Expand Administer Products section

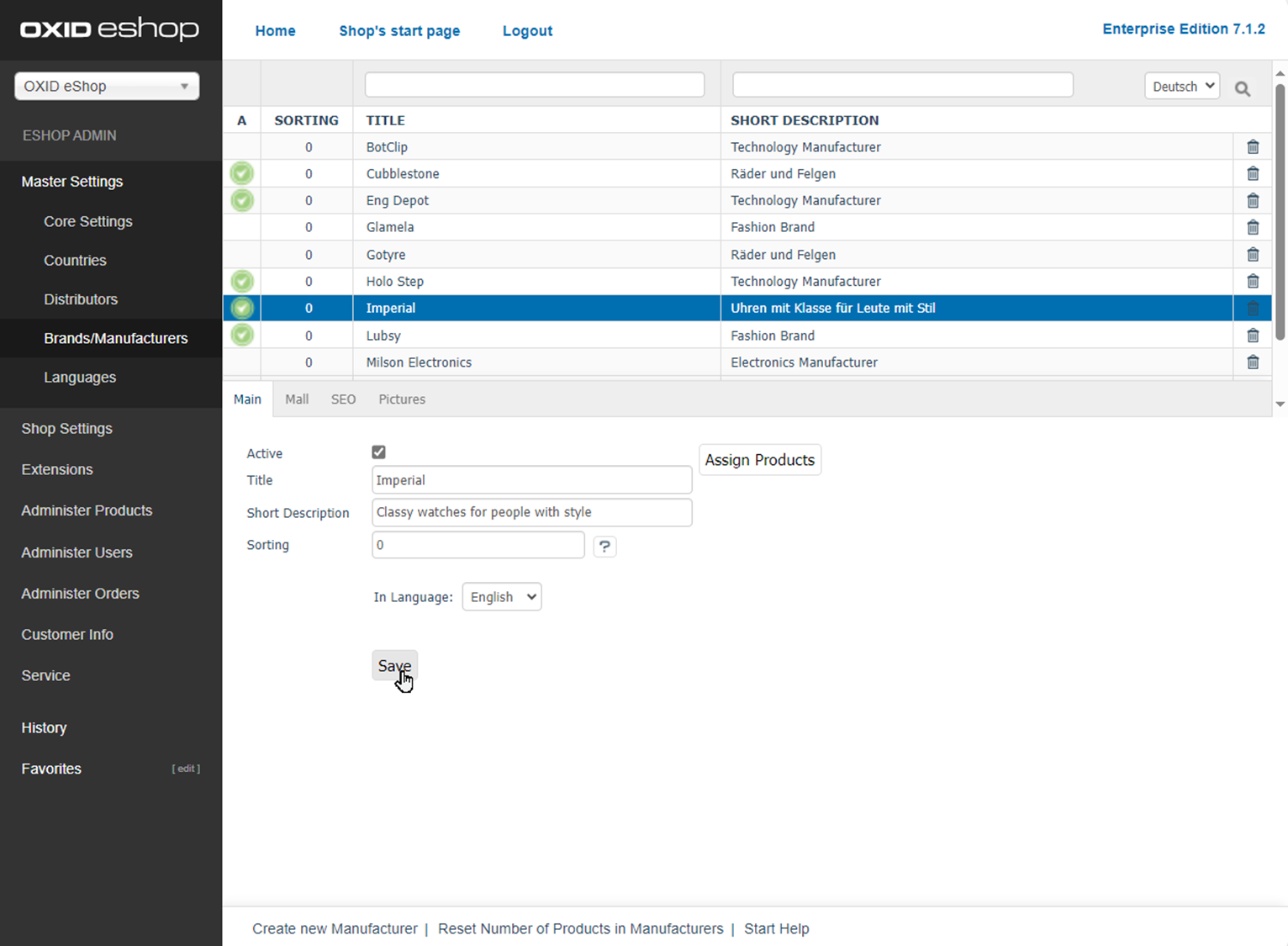[x=87, y=511]
